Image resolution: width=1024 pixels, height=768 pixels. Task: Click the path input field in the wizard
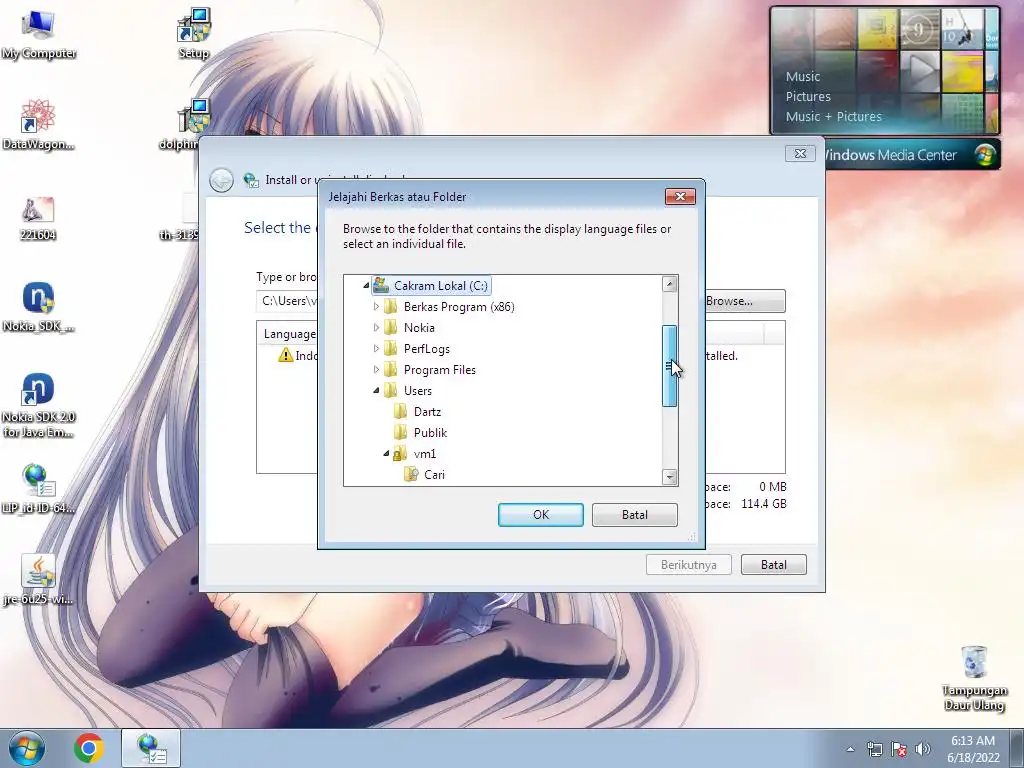coord(287,301)
